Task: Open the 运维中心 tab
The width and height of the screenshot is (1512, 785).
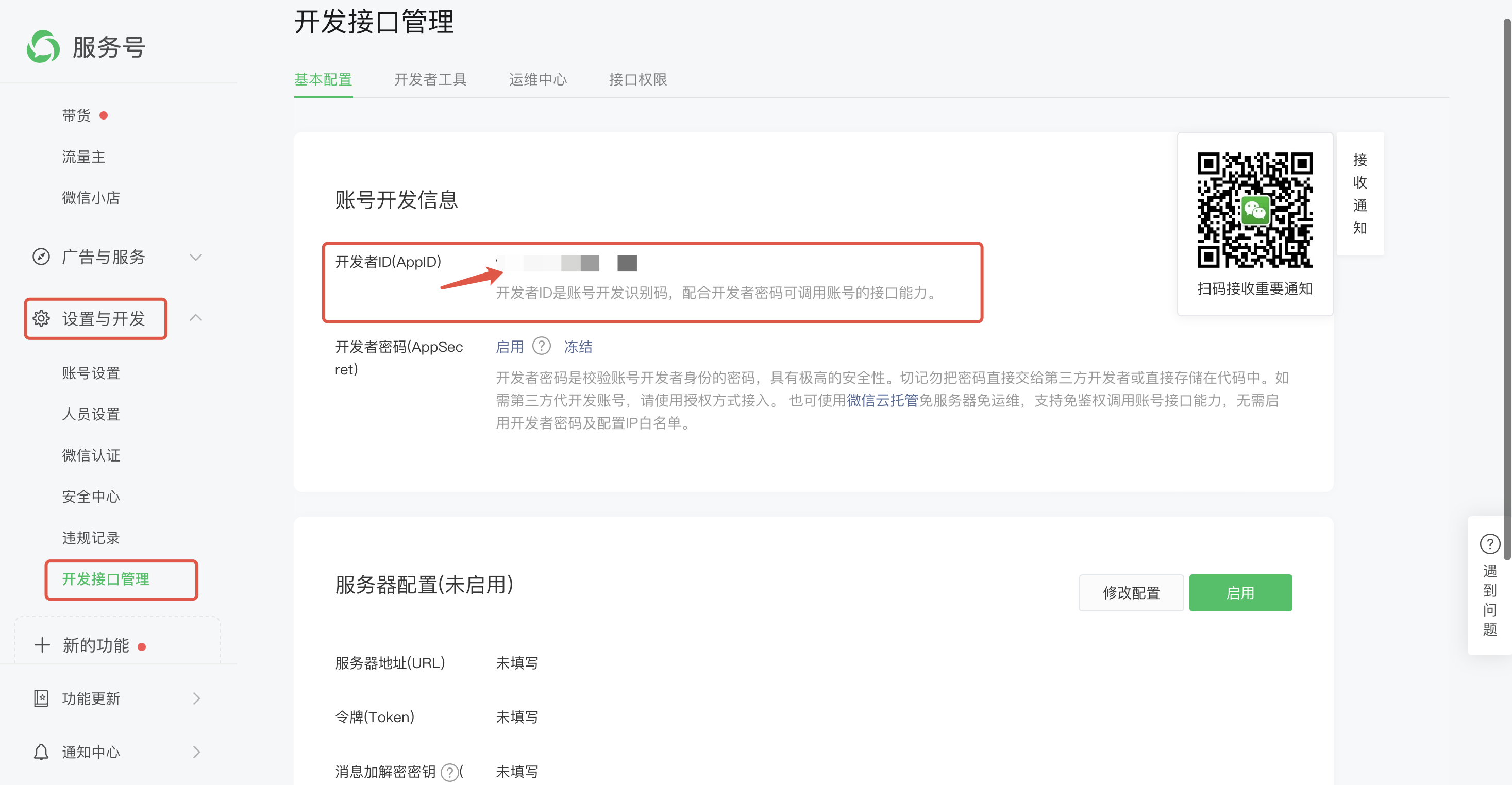Action: pyautogui.click(x=537, y=79)
